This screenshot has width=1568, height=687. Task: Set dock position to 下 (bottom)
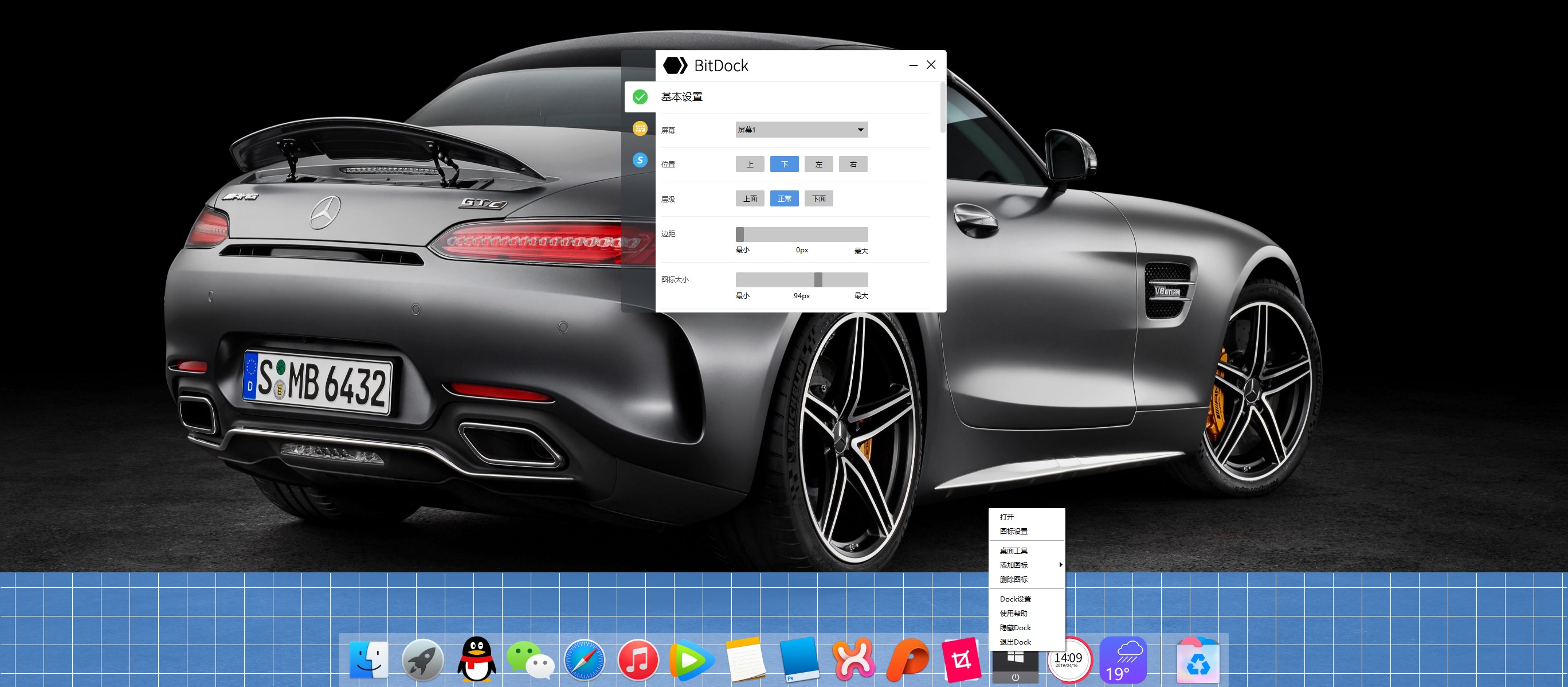coord(784,164)
